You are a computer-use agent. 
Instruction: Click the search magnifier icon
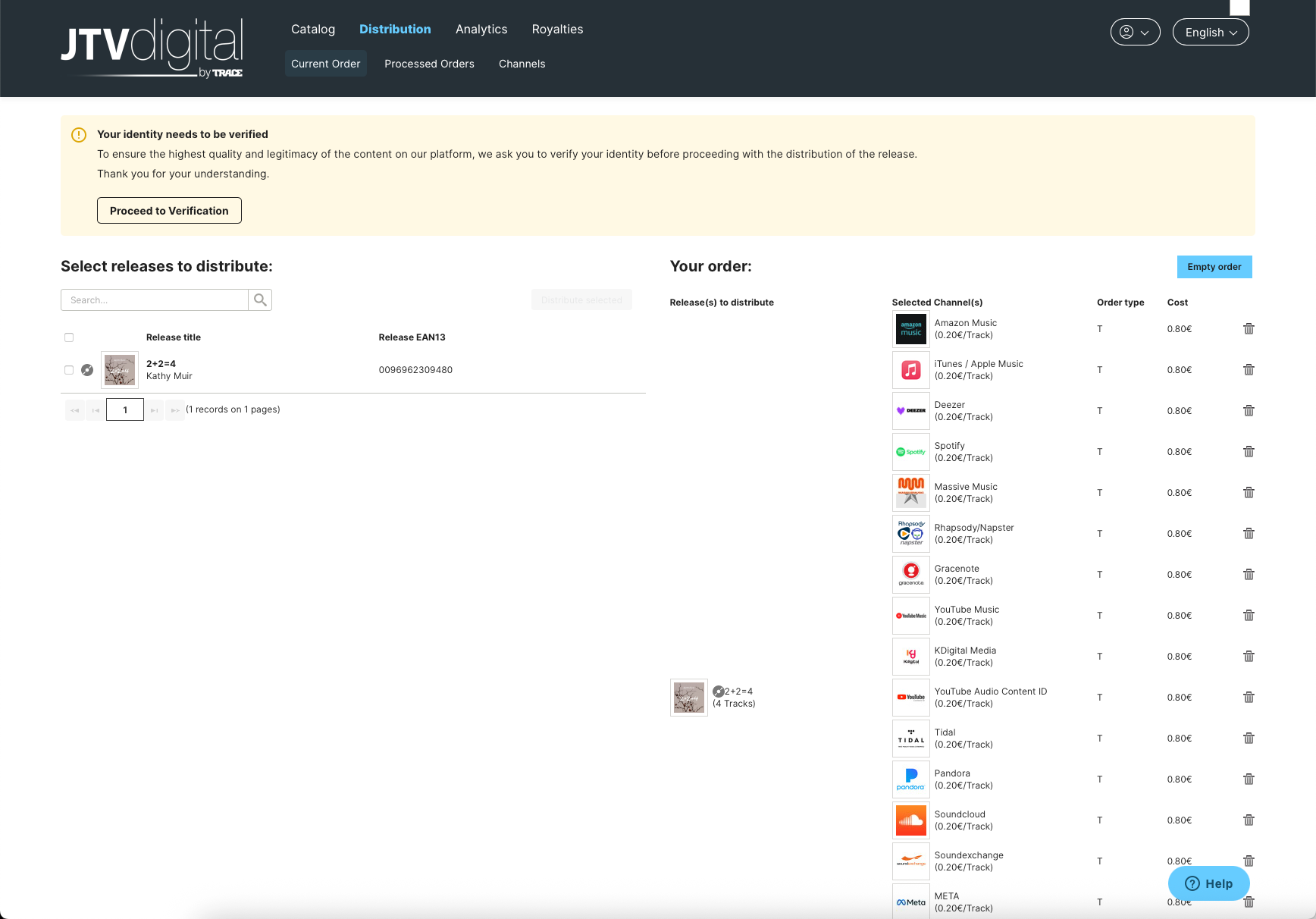pyautogui.click(x=260, y=300)
